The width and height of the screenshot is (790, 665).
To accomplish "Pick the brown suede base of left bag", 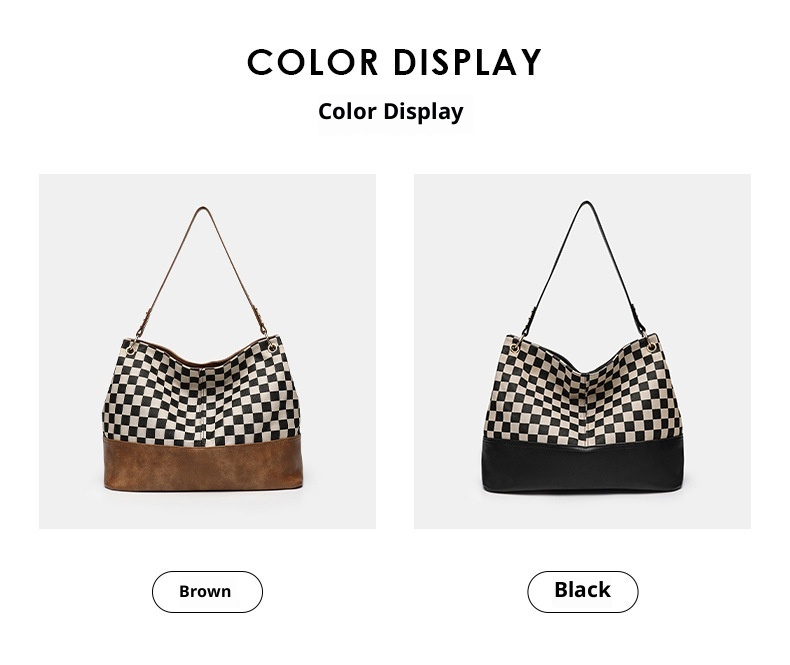I will [203, 464].
